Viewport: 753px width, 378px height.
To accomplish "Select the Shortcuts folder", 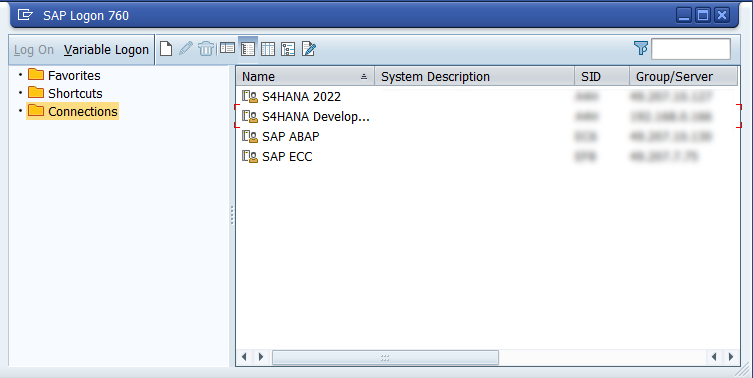I will click(65, 93).
